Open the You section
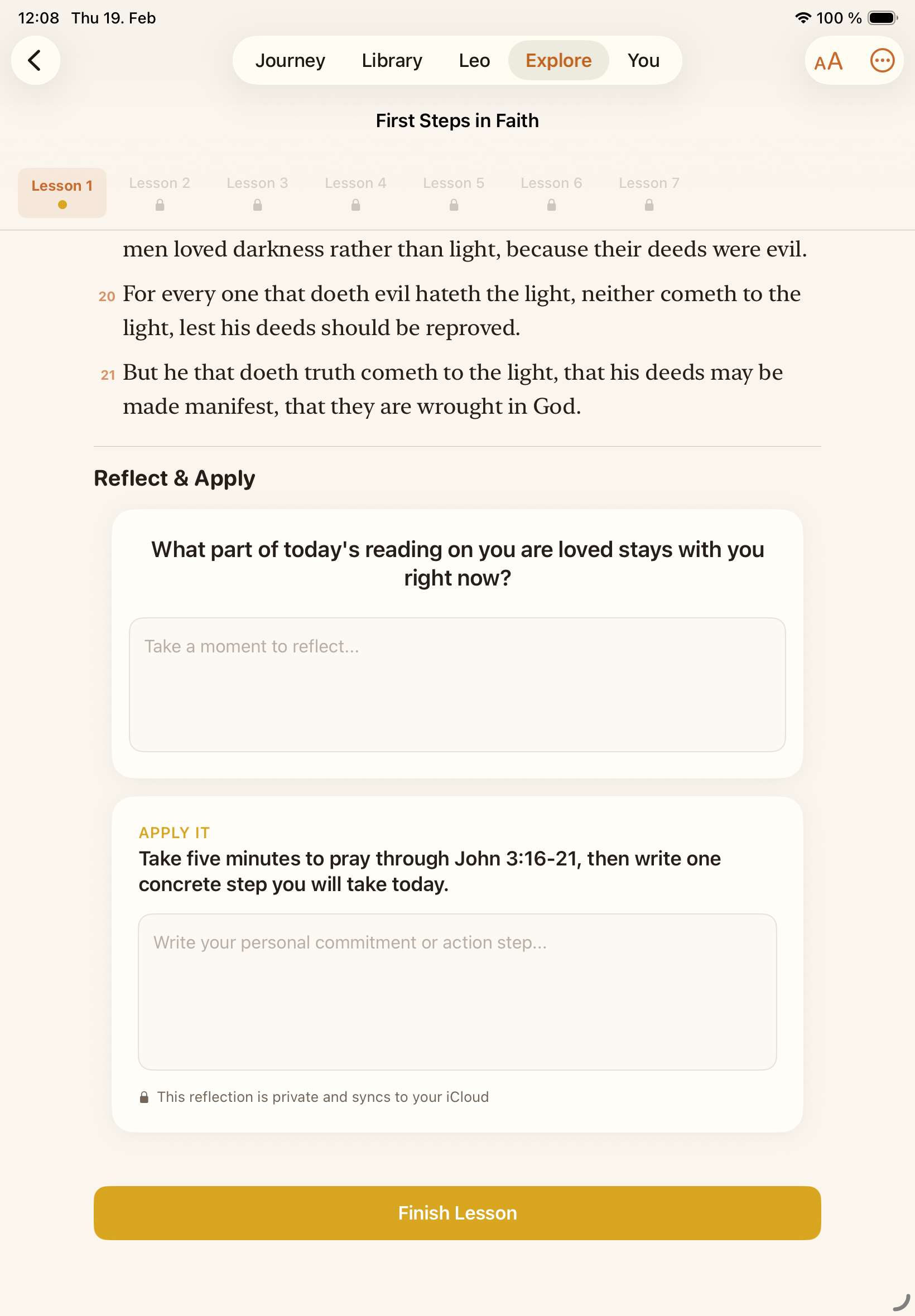 [643, 60]
